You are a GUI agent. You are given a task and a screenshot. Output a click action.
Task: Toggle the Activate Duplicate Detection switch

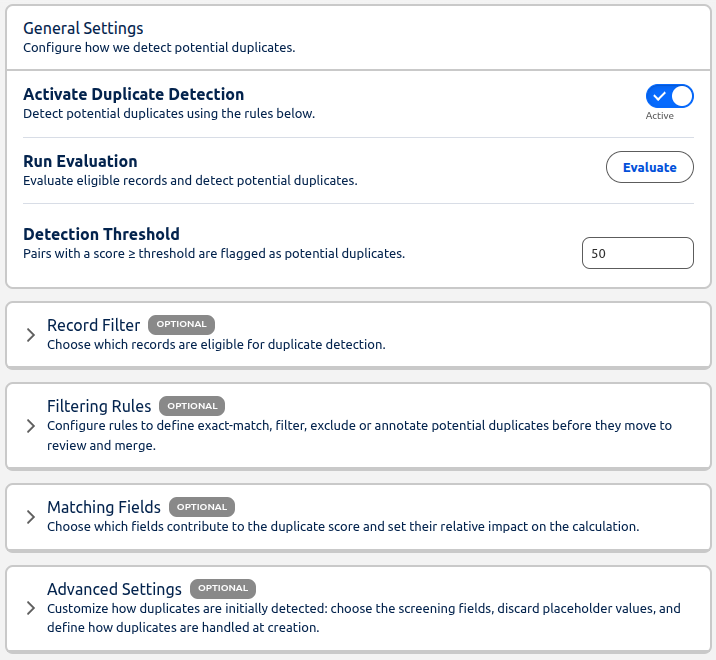click(x=669, y=96)
